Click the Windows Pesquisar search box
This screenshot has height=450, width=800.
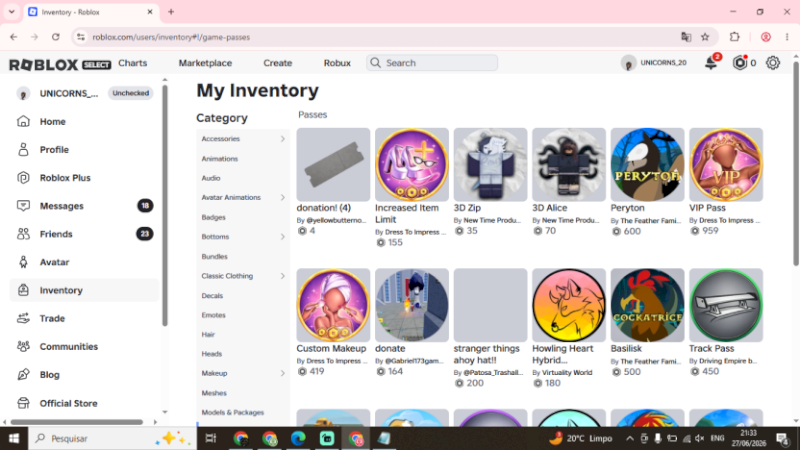(x=112, y=438)
